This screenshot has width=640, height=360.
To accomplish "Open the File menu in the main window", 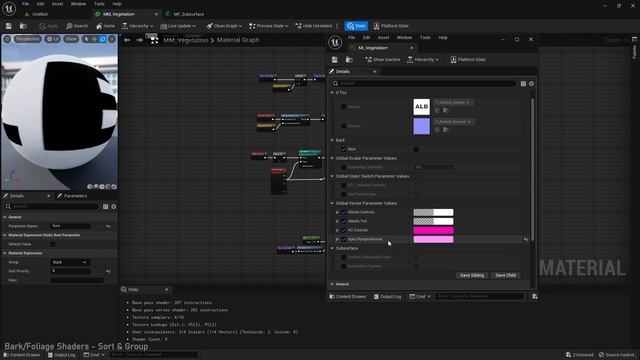I will pyautogui.click(x=25, y=4).
